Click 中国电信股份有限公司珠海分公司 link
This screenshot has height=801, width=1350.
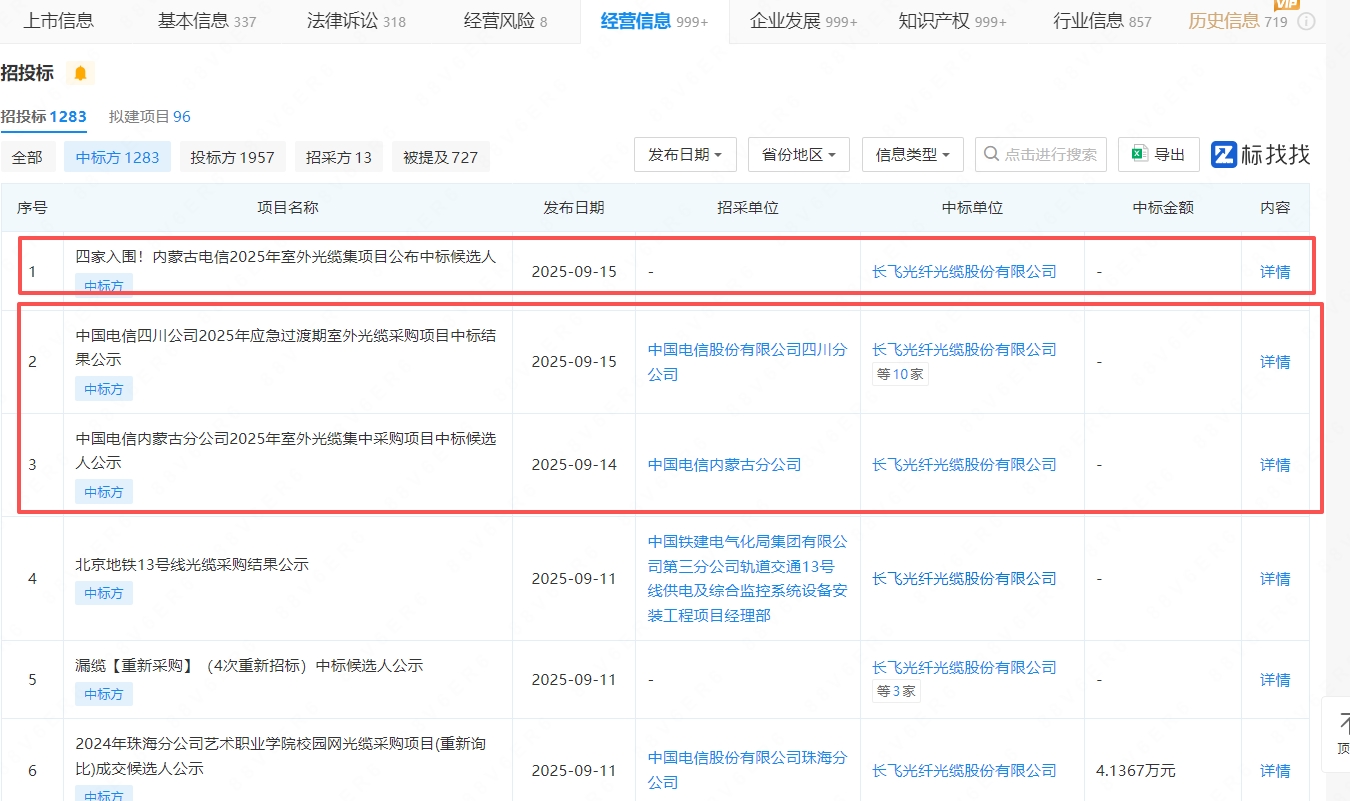click(x=747, y=771)
